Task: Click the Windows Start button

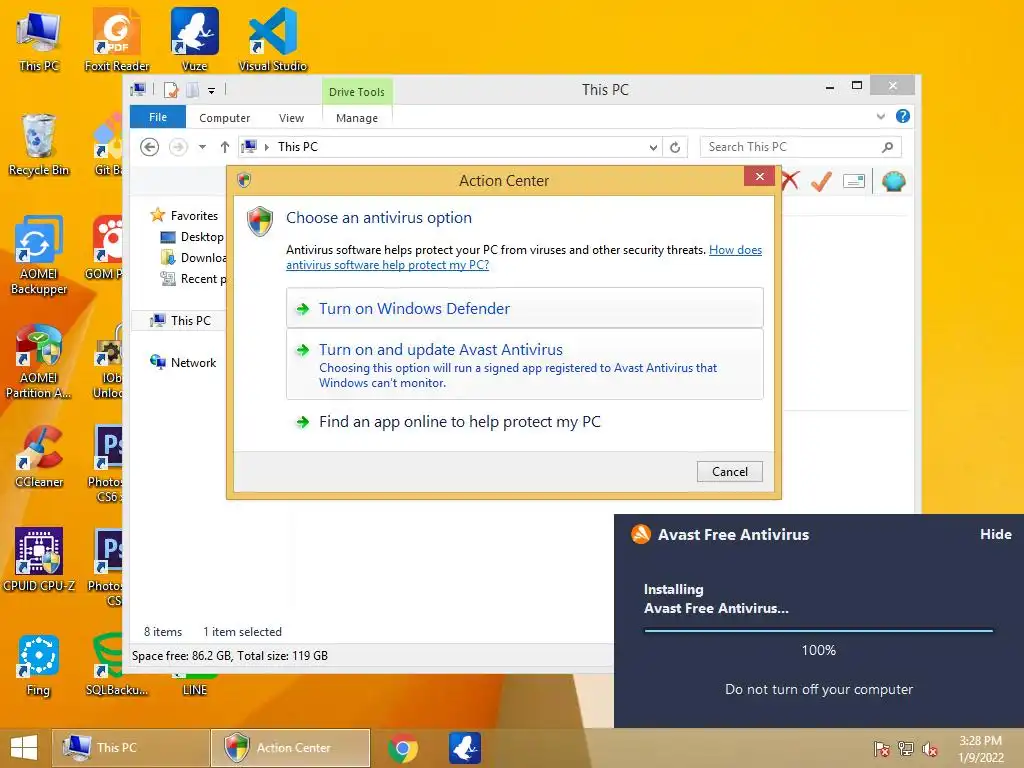Action: (x=24, y=748)
